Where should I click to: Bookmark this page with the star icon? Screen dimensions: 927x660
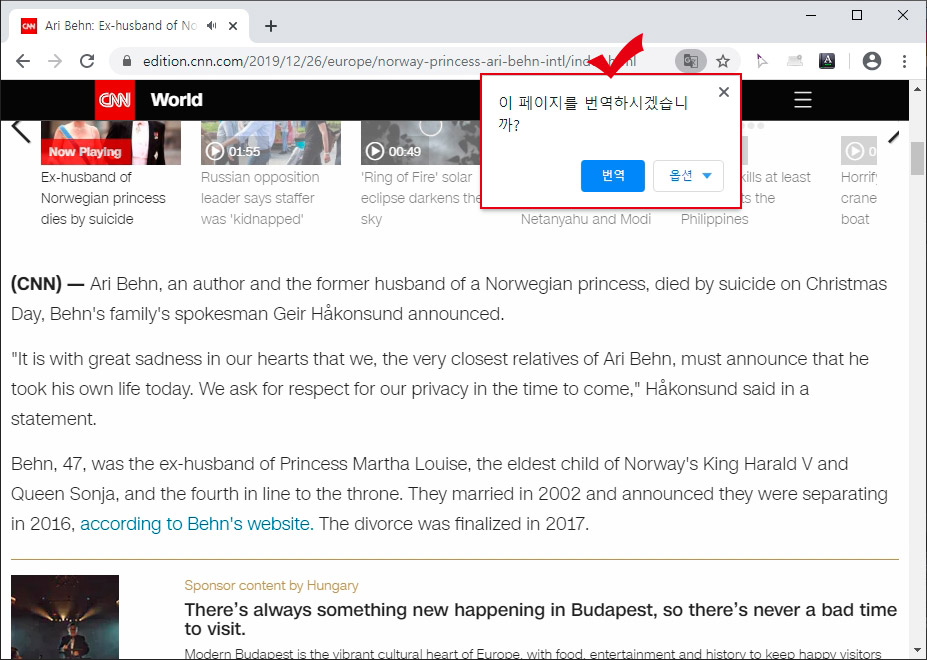(722, 60)
